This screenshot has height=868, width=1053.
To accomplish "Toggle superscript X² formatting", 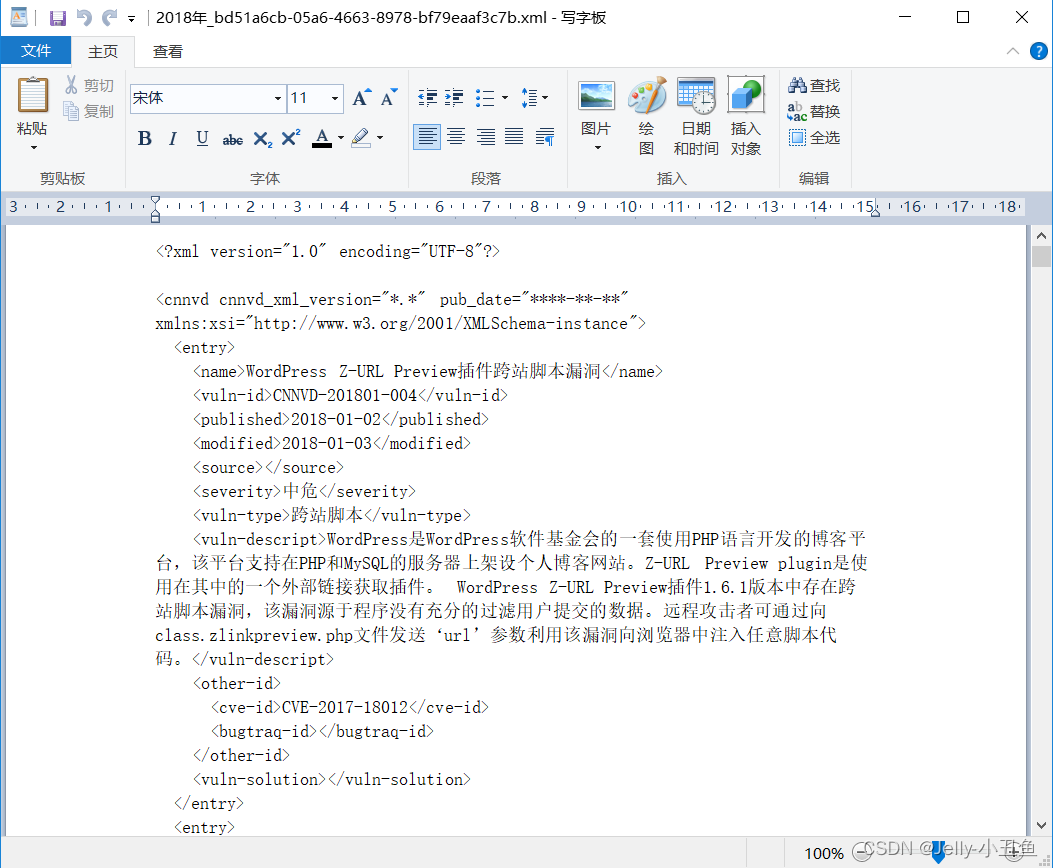I will click(290, 138).
